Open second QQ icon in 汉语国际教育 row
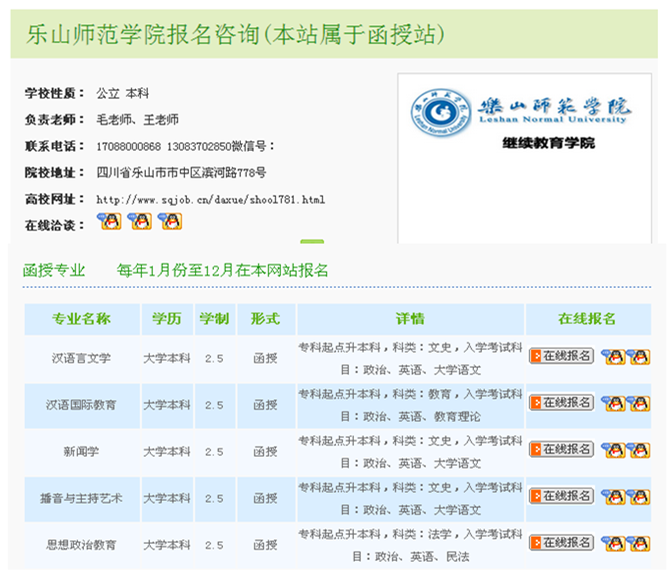The height and width of the screenshot is (570, 667). 638,403
